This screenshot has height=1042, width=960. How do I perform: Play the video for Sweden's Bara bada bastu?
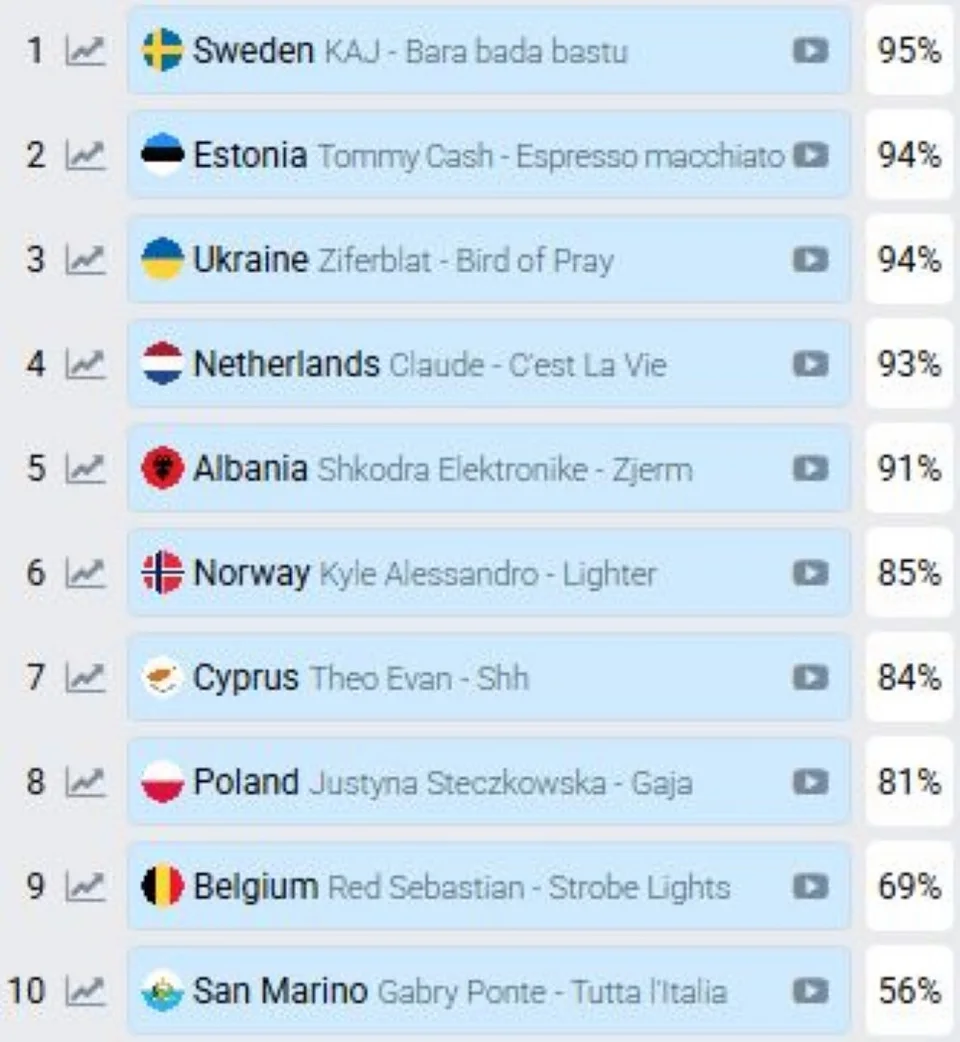coord(811,51)
